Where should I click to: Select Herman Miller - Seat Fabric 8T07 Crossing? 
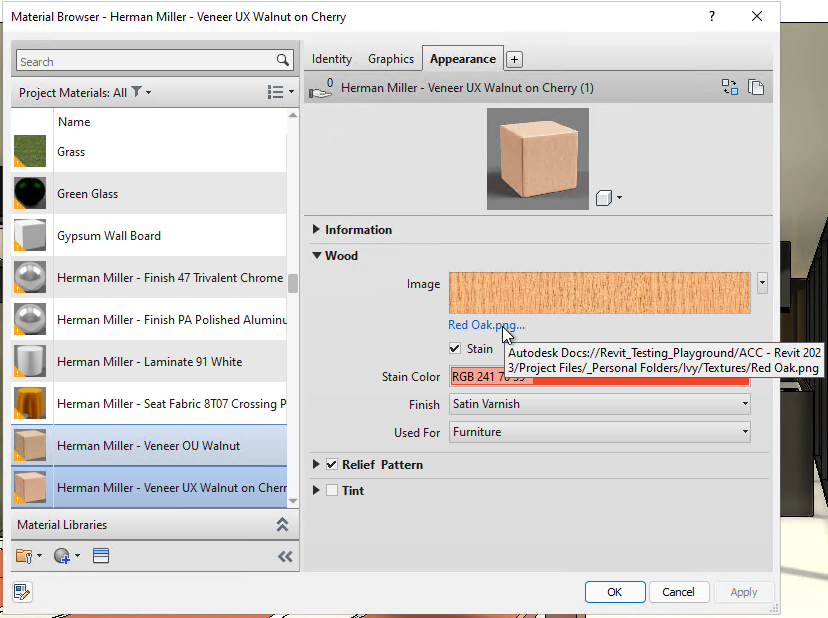pos(149,404)
